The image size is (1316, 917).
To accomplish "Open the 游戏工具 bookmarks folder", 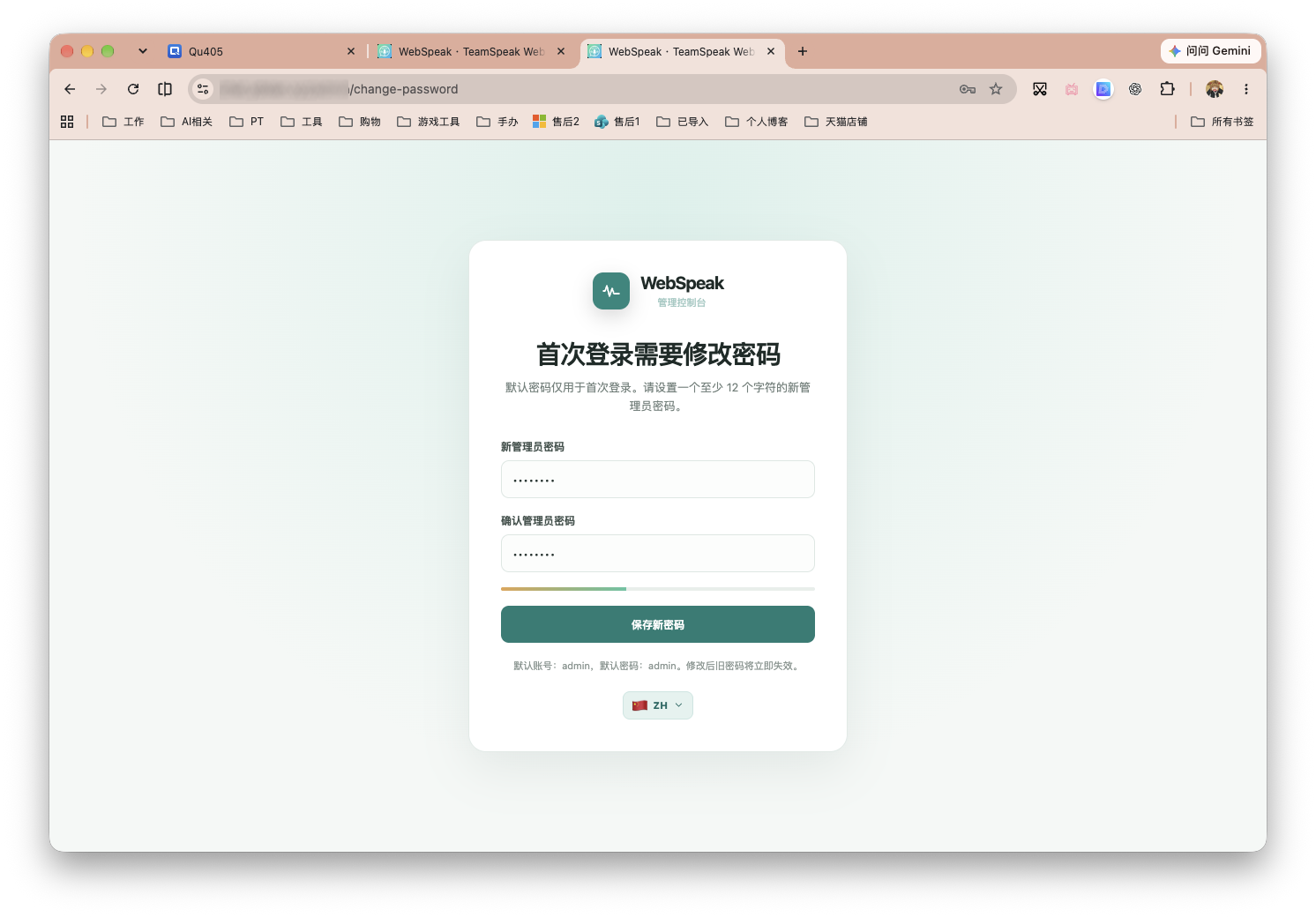I will 429,122.
